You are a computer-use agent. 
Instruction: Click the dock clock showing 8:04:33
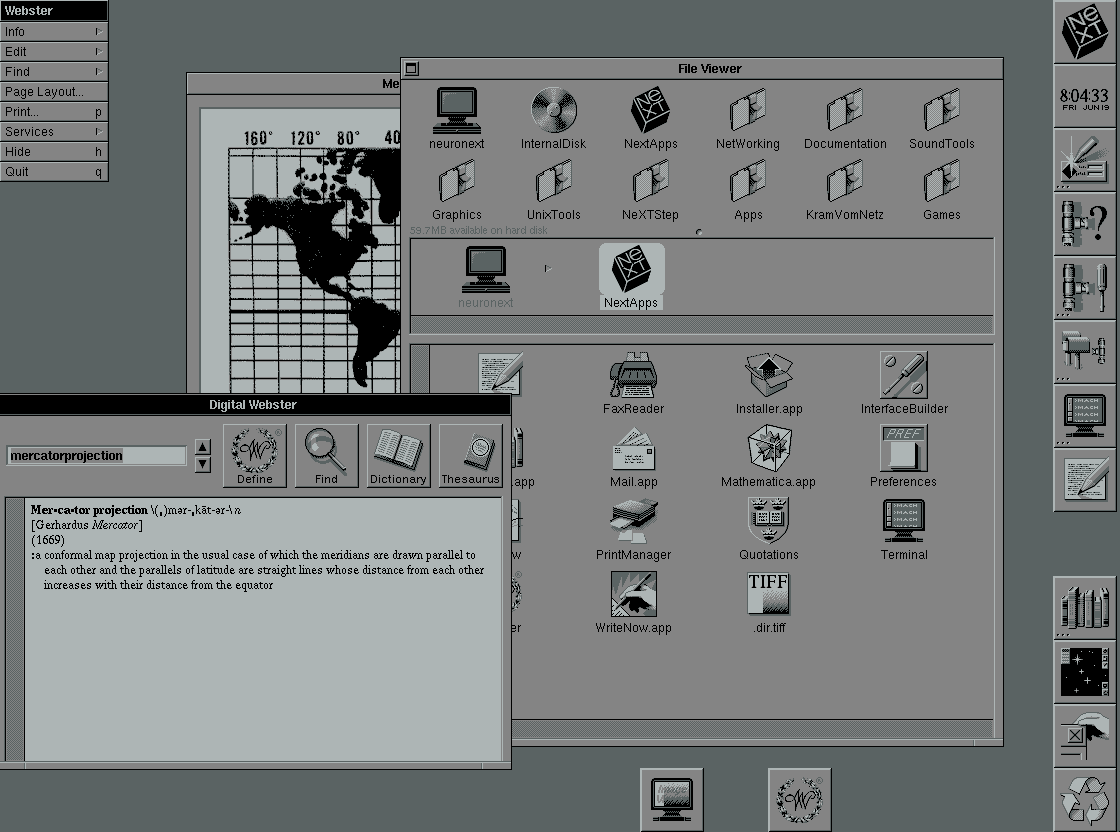click(1084, 98)
